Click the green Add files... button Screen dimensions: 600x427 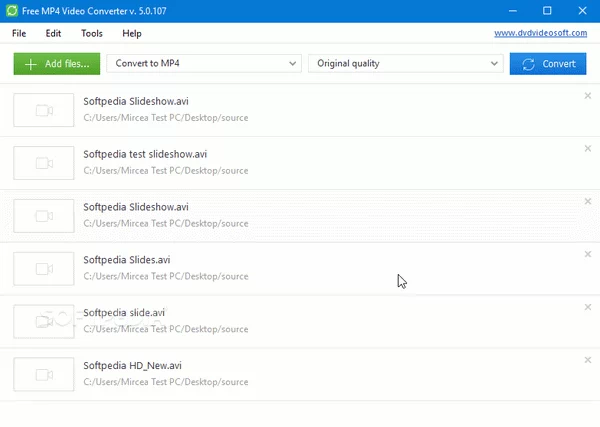coord(57,64)
